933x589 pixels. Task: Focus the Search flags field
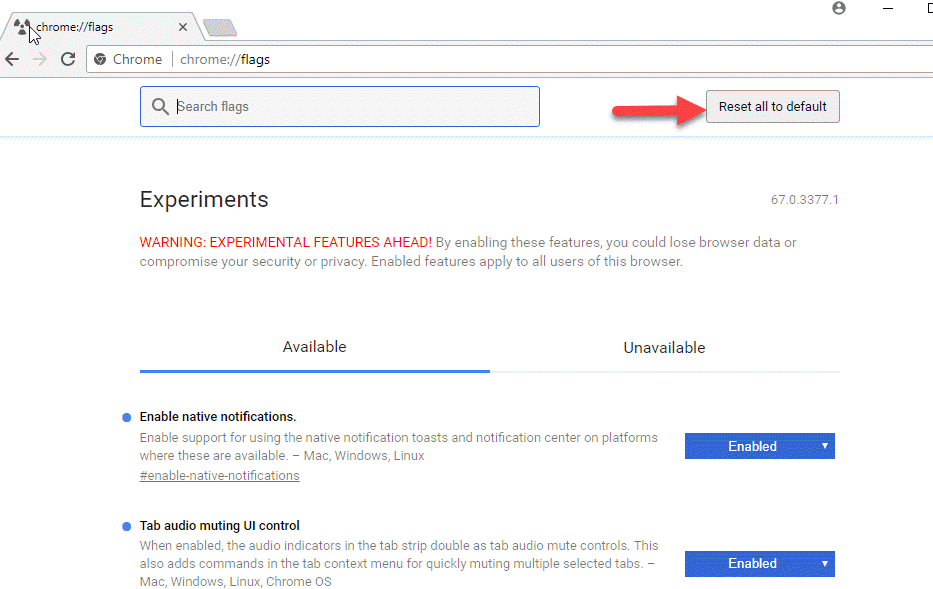coord(340,106)
